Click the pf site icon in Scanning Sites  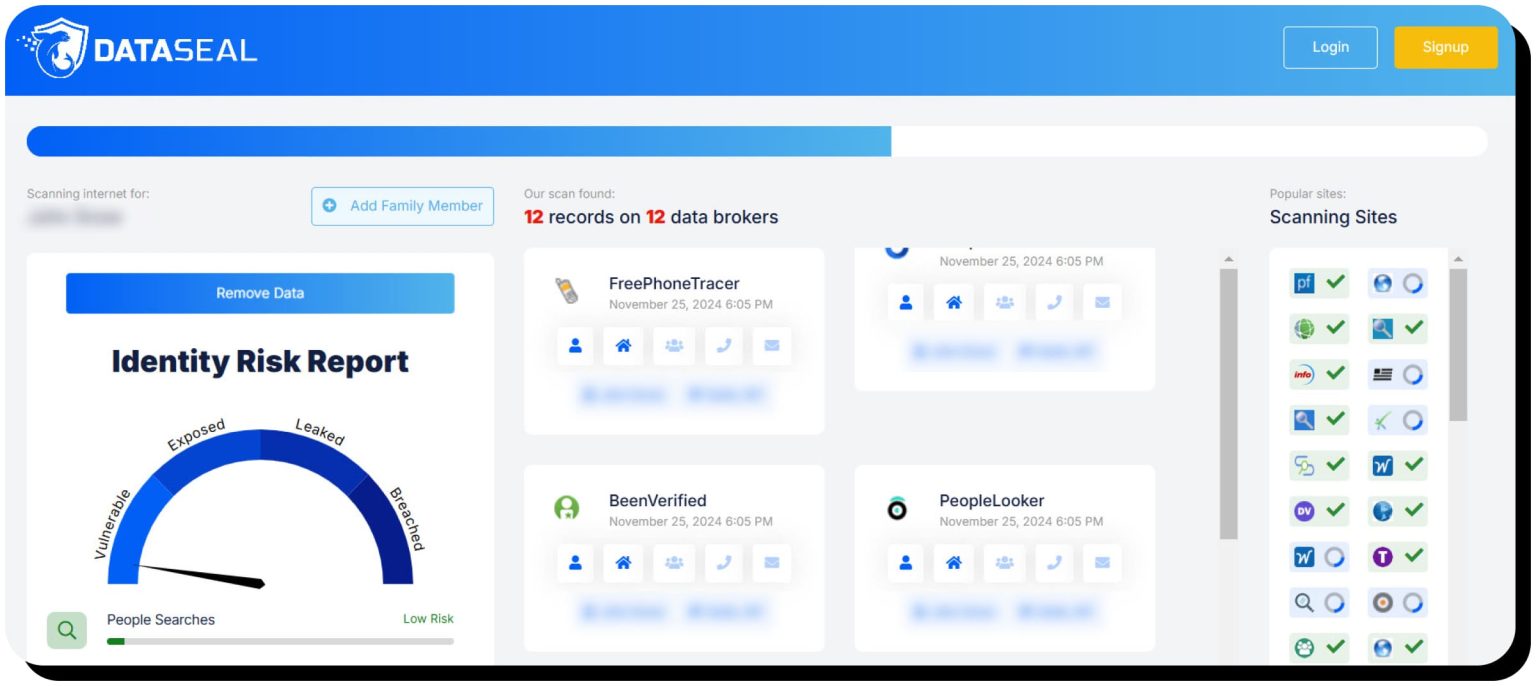(x=1303, y=283)
